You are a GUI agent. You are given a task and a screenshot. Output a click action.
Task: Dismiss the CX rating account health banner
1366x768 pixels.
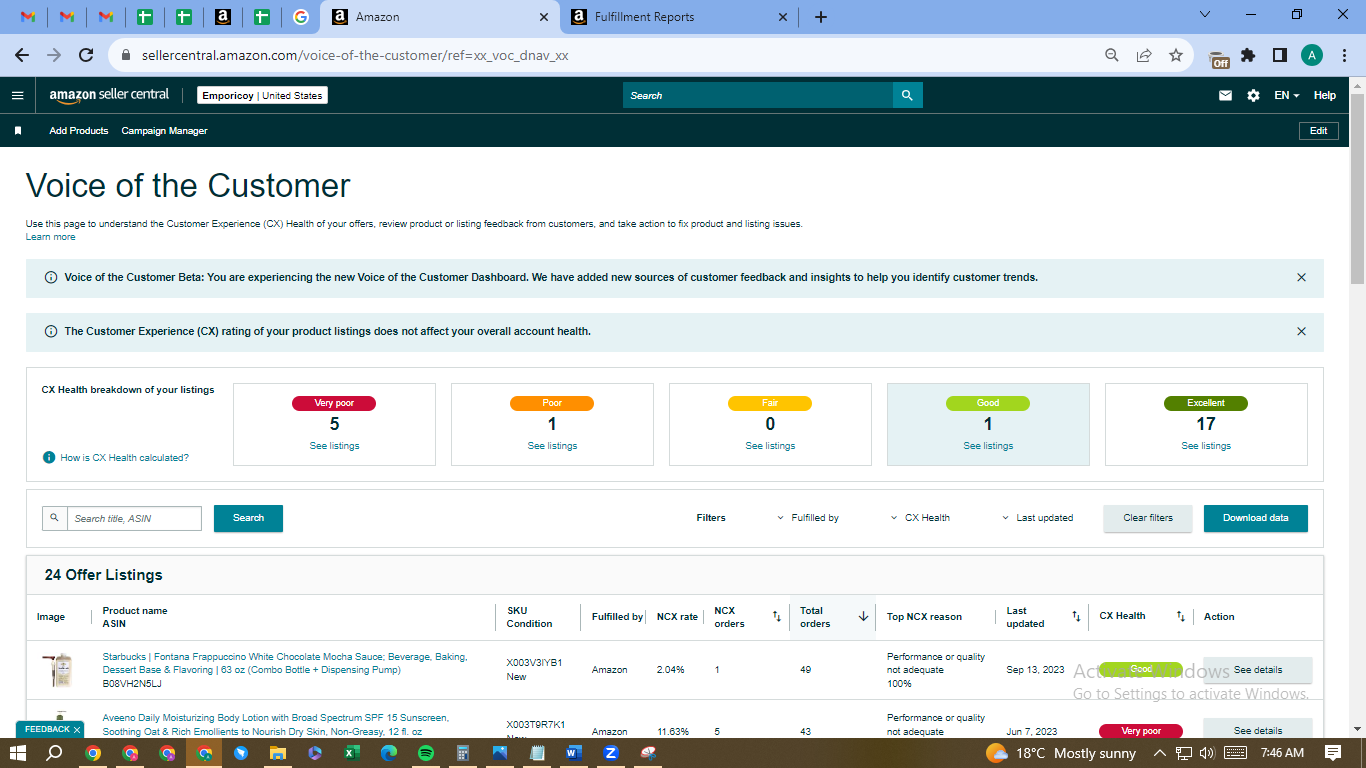(x=1301, y=331)
